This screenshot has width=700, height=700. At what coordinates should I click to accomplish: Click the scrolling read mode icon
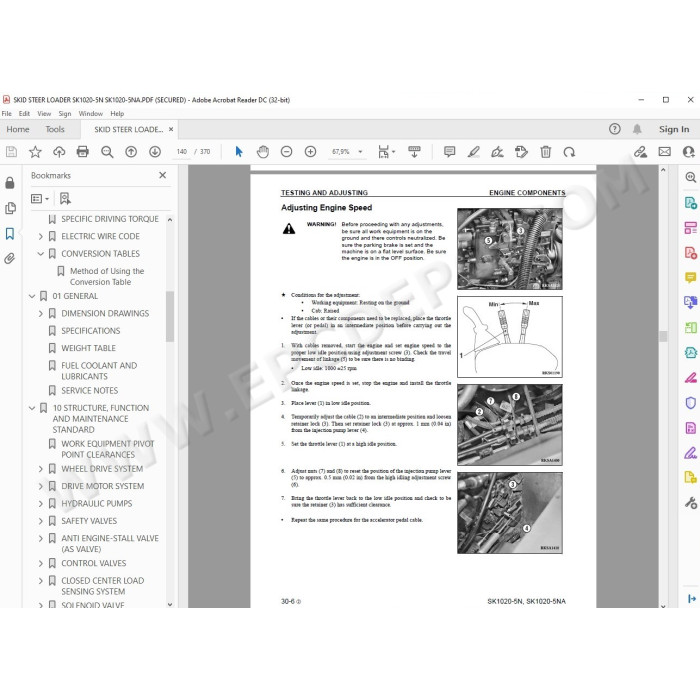414,152
